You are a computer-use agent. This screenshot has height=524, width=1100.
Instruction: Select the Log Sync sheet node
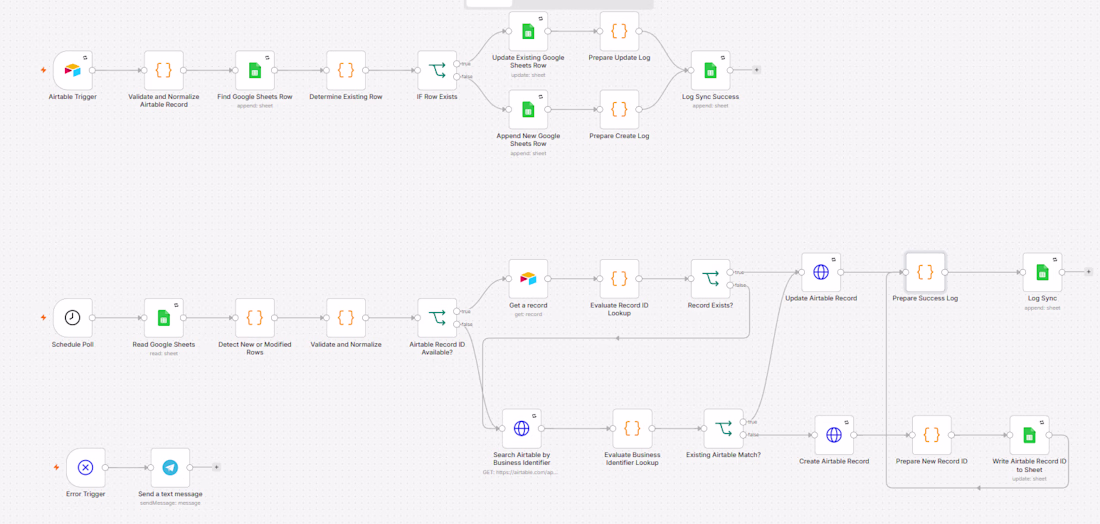coord(1042,272)
